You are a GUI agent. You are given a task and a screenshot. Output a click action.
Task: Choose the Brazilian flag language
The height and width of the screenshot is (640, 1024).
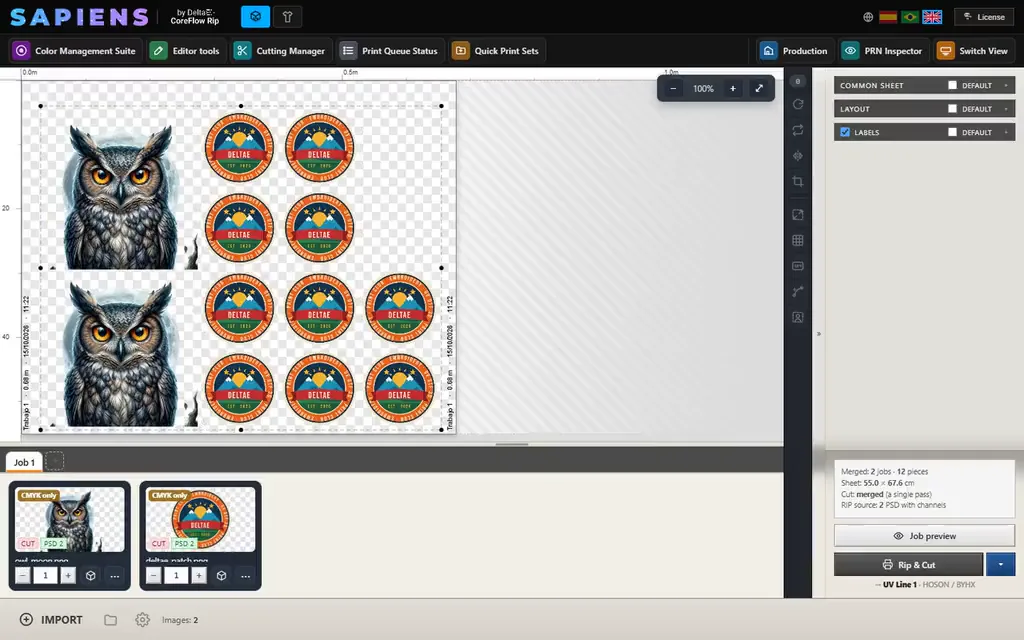910,17
